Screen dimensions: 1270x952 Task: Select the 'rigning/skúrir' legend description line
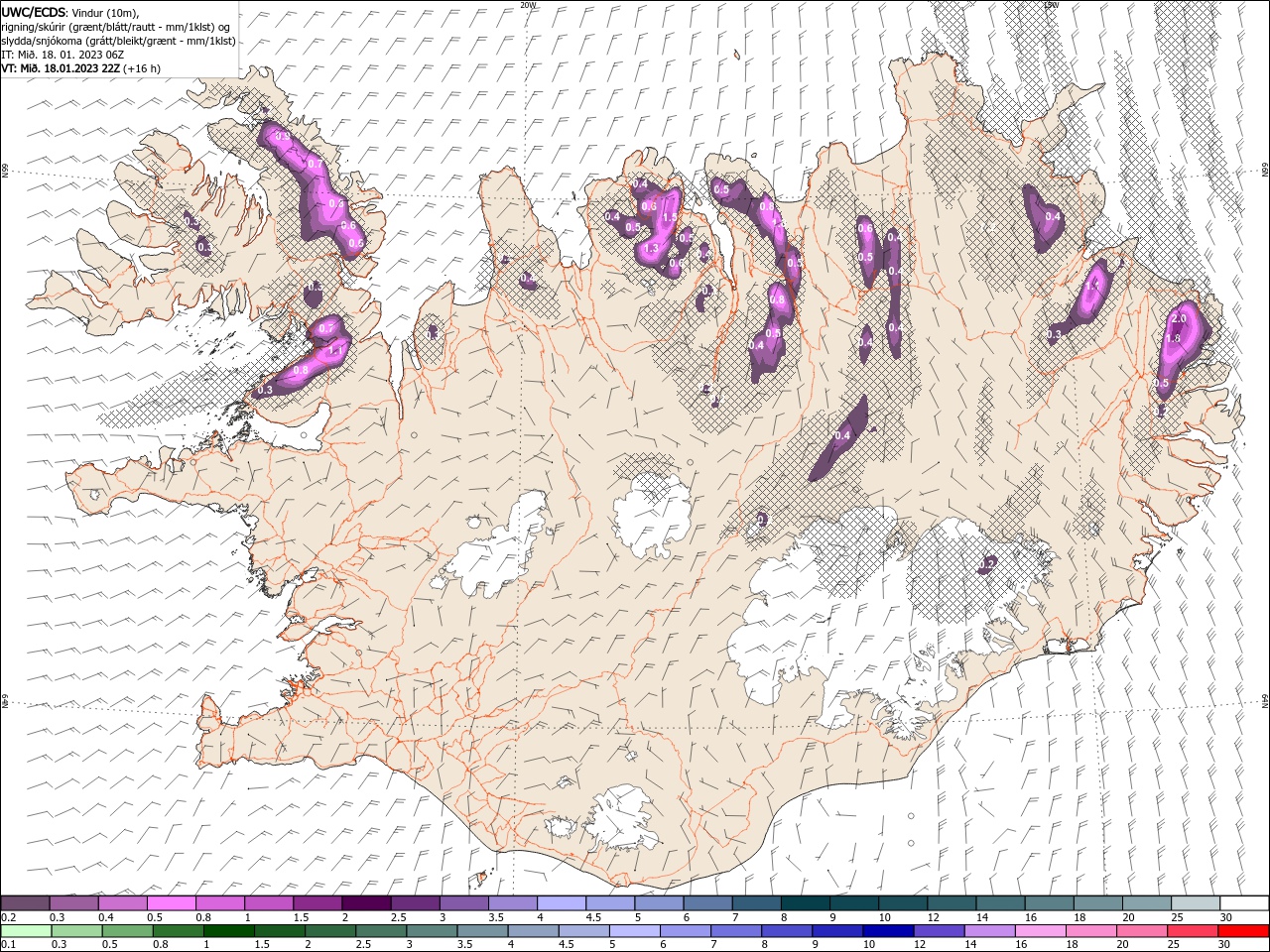click(116, 27)
